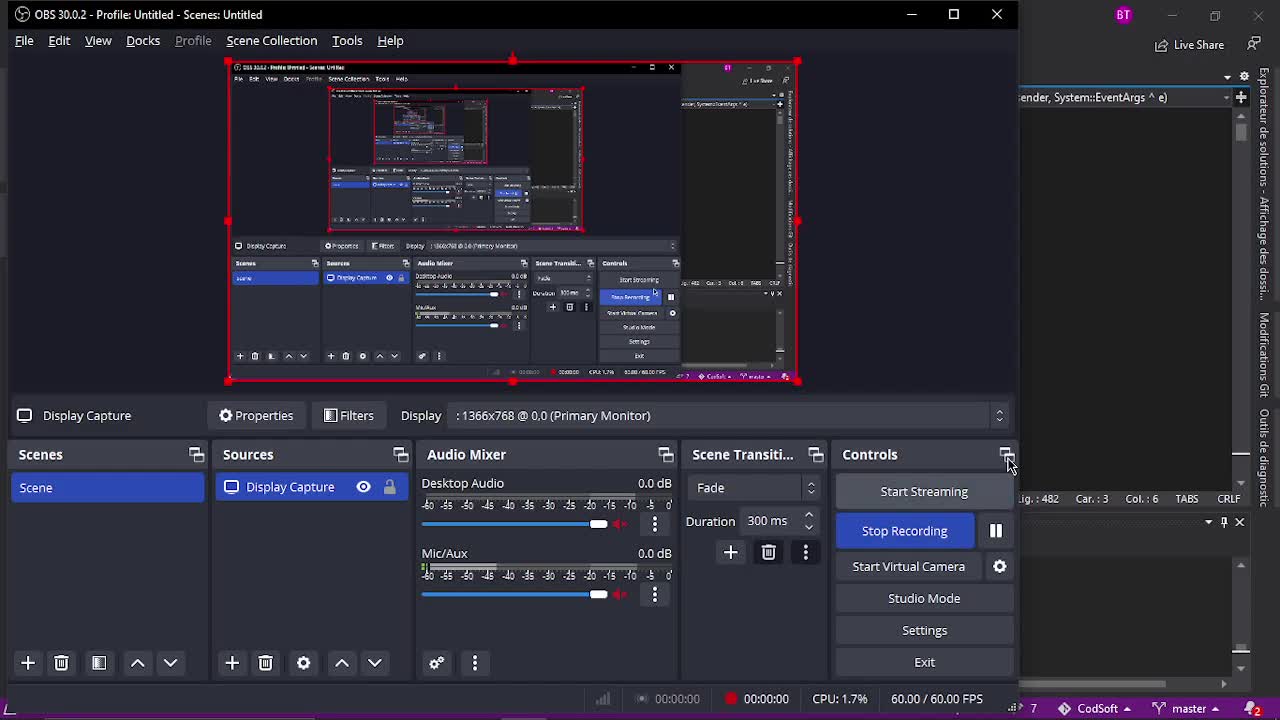Open the Tools menu
Image resolution: width=1280 pixels, height=720 pixels.
(x=347, y=41)
